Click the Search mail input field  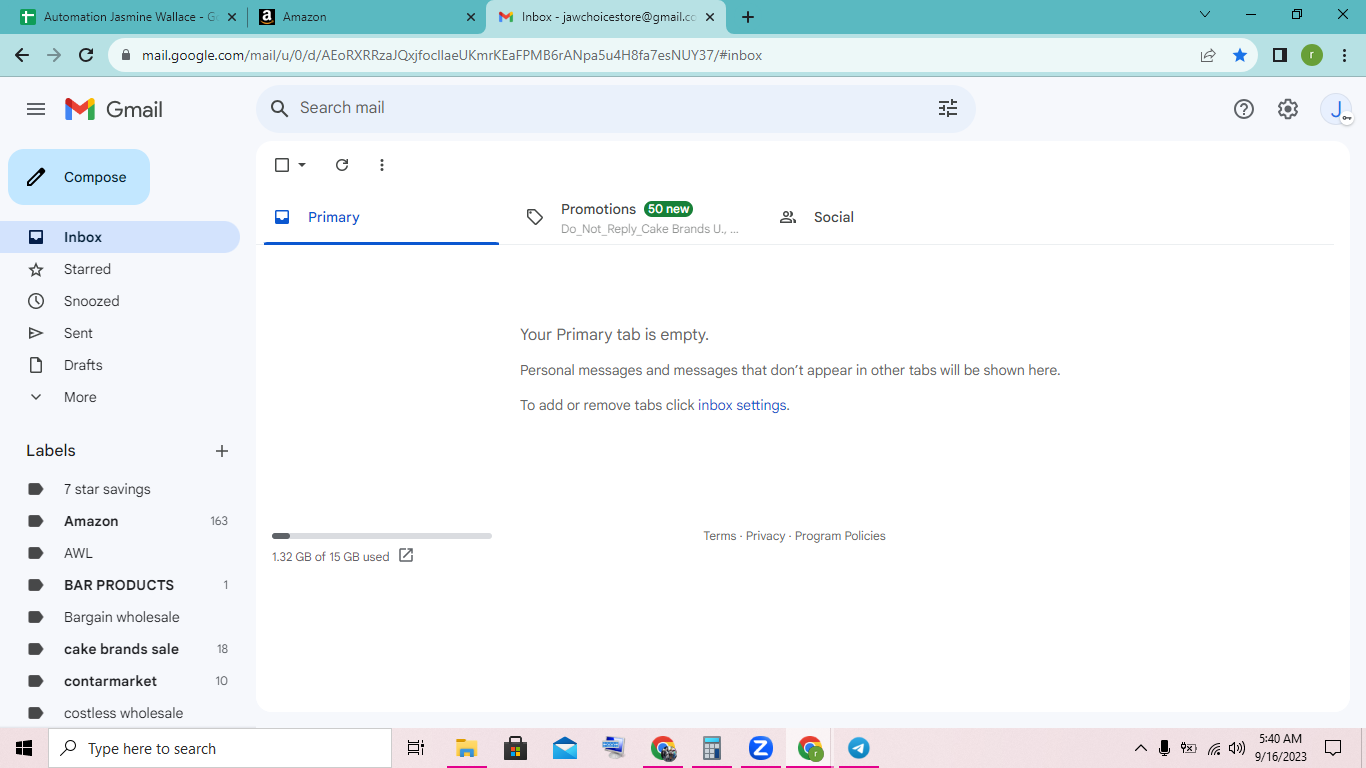(x=614, y=108)
